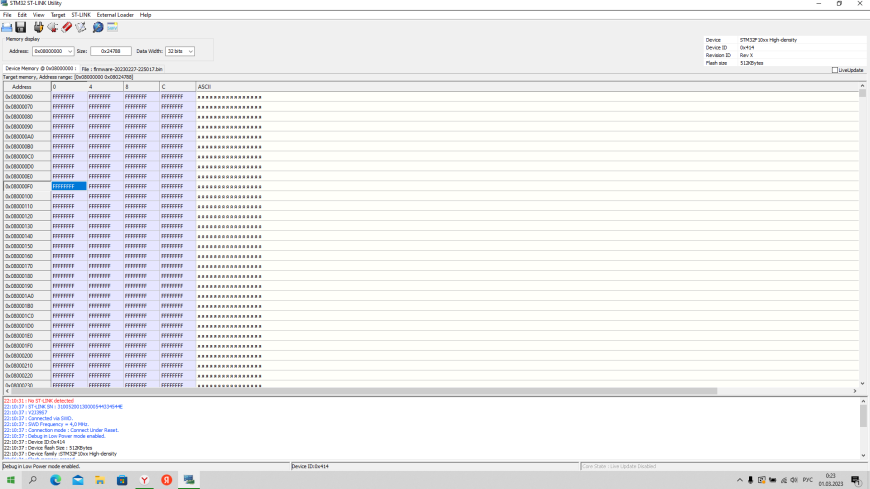
Task: Open the taskbar clock and date
Action: point(831,480)
